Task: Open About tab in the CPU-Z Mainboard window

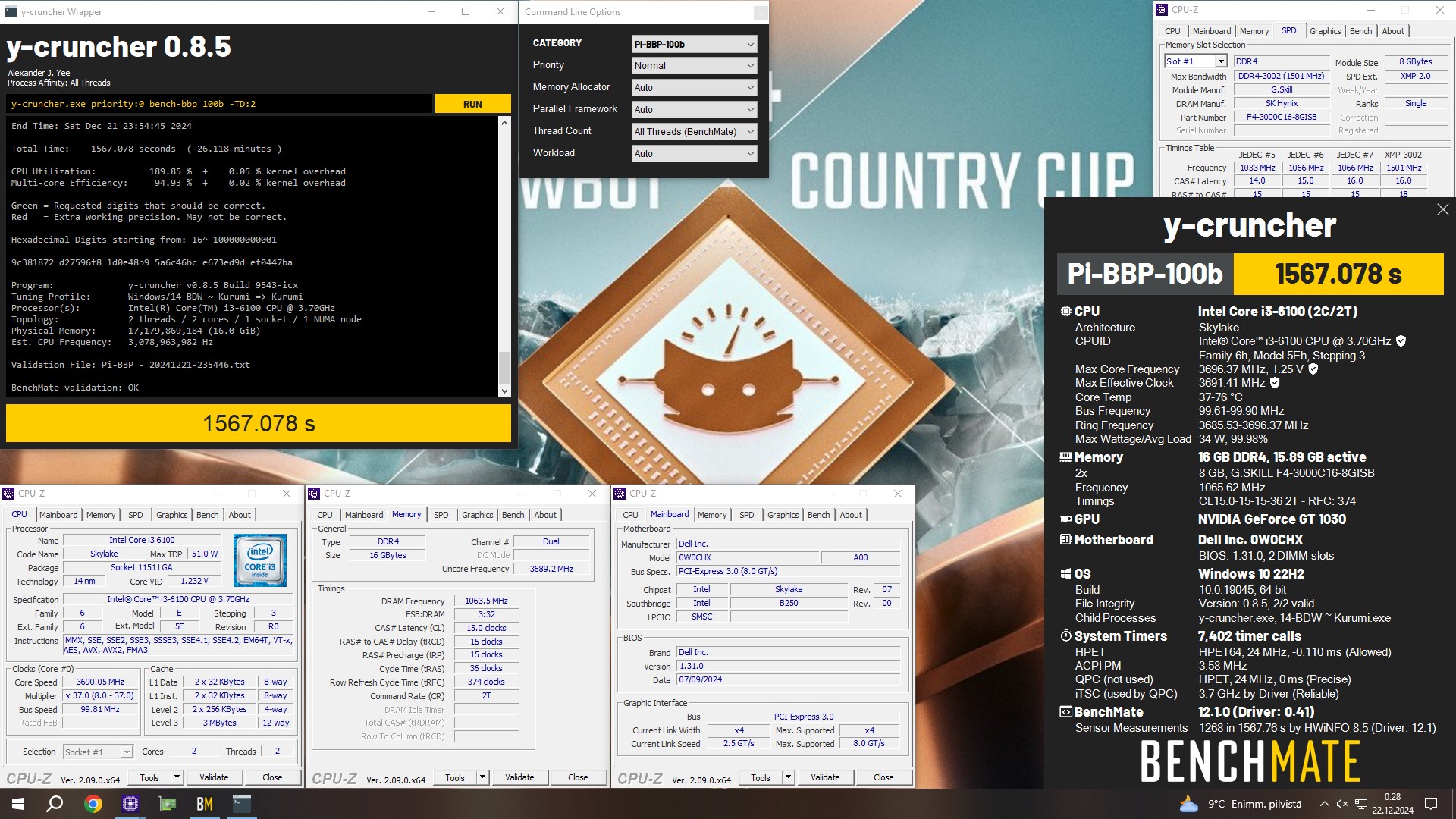Action: coord(851,515)
